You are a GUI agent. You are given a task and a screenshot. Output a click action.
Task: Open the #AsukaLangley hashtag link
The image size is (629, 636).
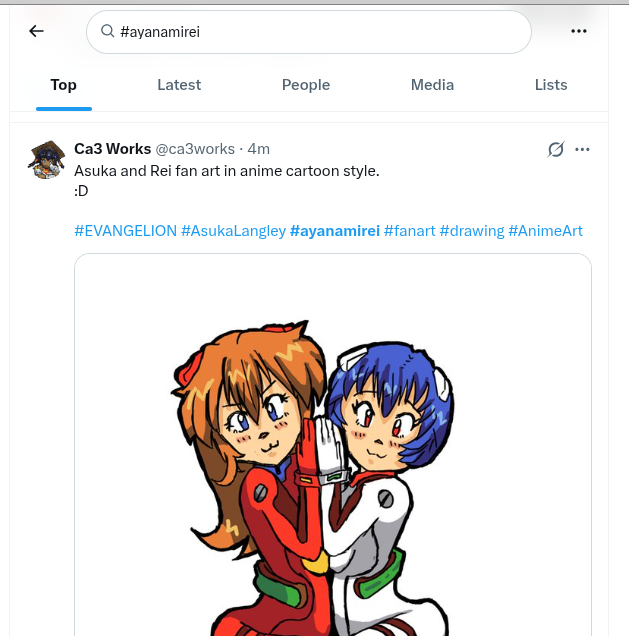click(x=234, y=231)
